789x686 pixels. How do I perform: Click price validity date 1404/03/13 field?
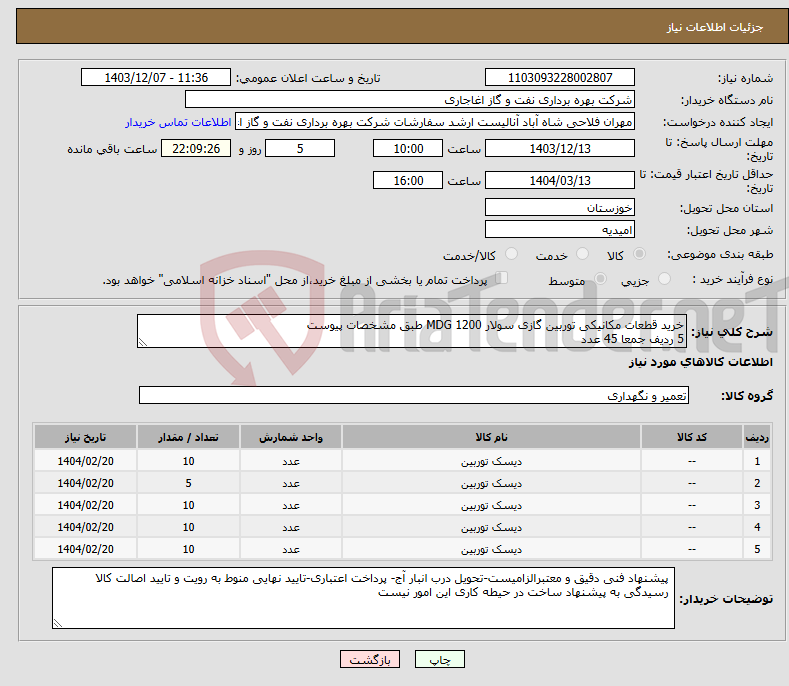560,180
